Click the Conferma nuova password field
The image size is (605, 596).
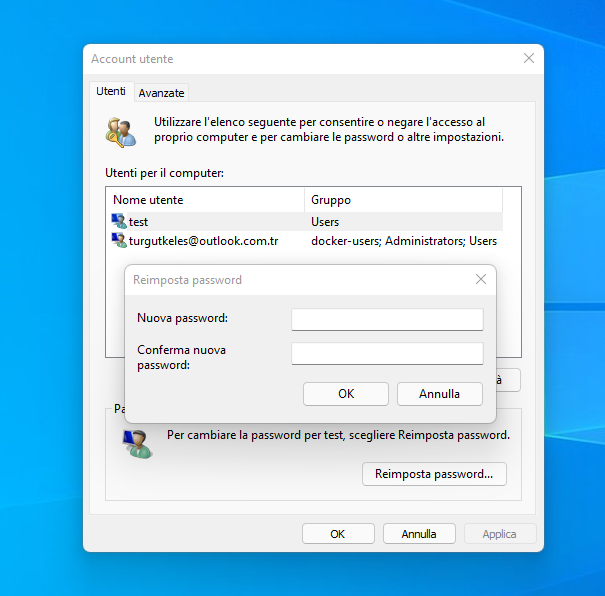[x=387, y=353]
